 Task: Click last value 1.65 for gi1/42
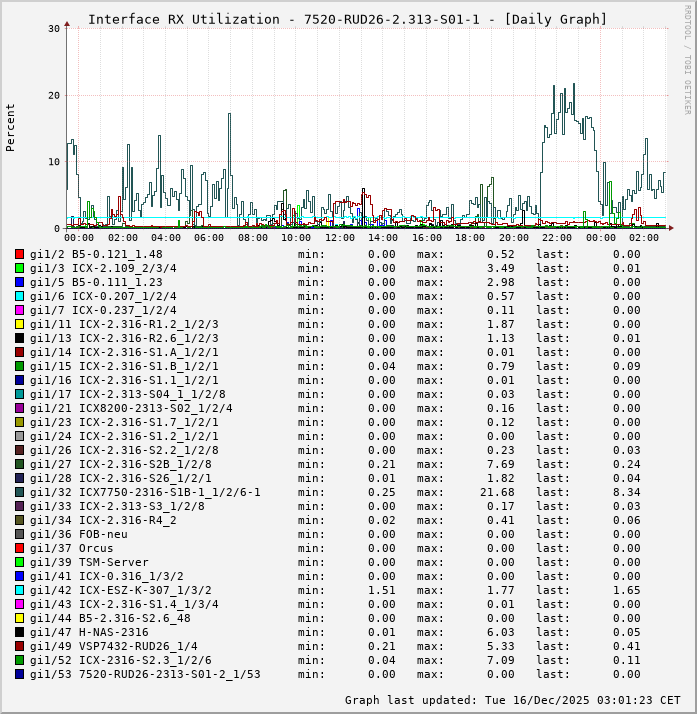coord(626,590)
